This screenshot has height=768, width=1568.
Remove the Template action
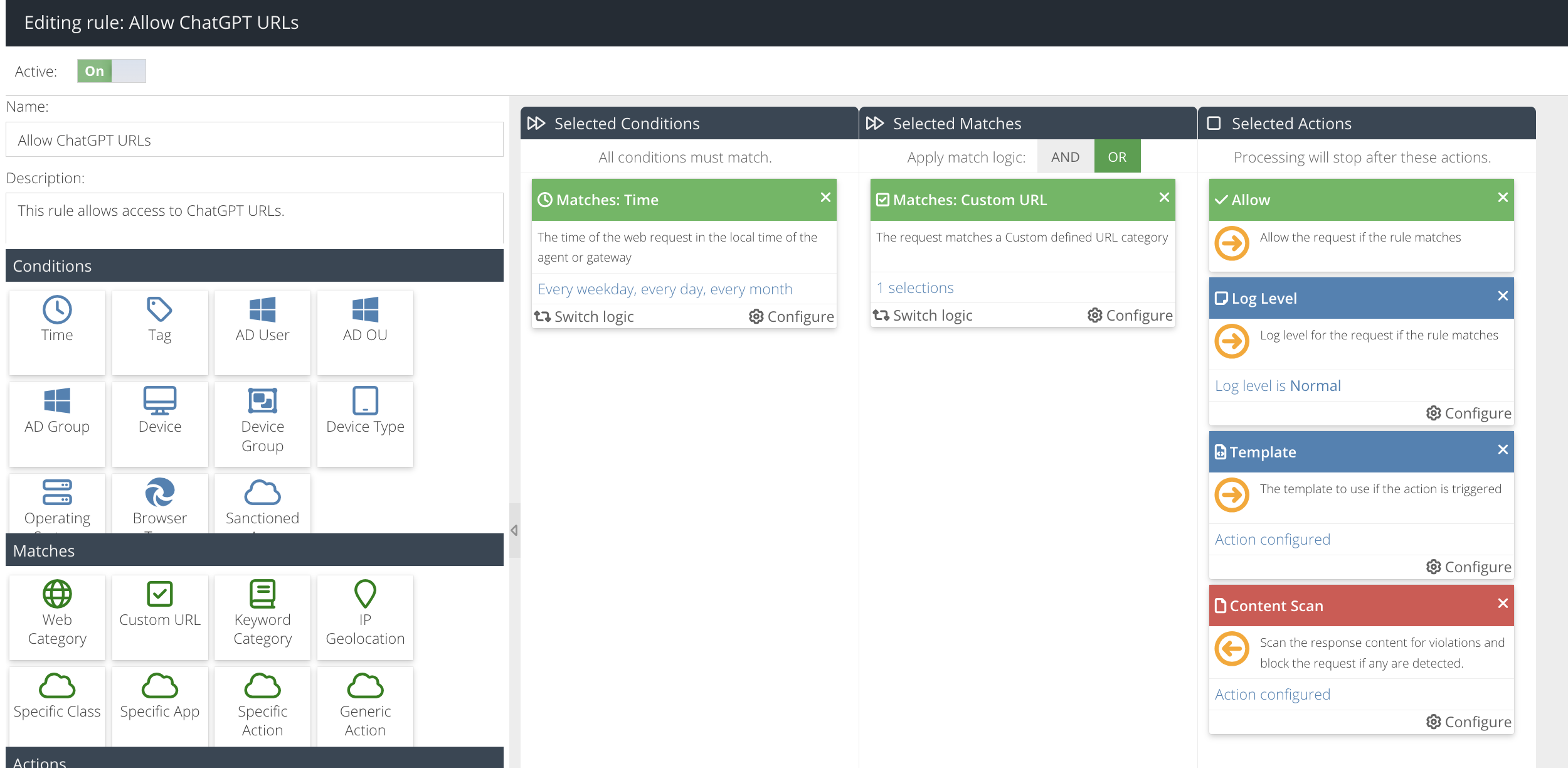click(x=1503, y=449)
